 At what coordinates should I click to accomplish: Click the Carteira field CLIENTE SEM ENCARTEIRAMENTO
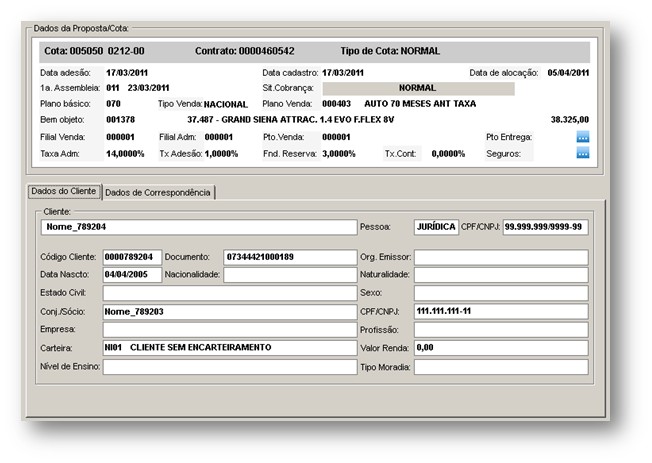230,348
